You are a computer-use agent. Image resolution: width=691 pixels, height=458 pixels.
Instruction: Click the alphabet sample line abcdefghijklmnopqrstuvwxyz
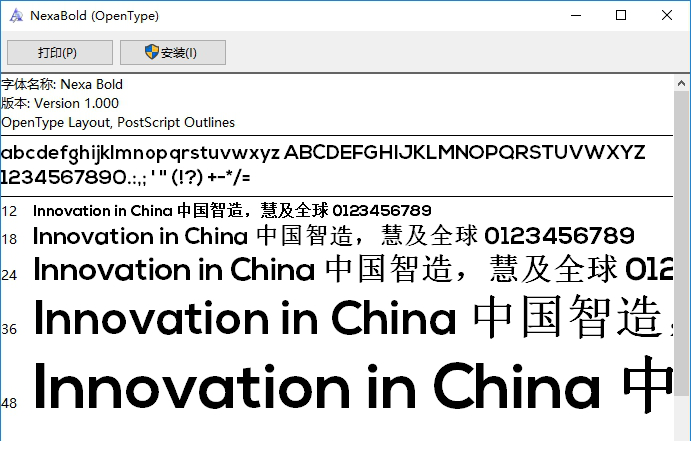(323, 153)
